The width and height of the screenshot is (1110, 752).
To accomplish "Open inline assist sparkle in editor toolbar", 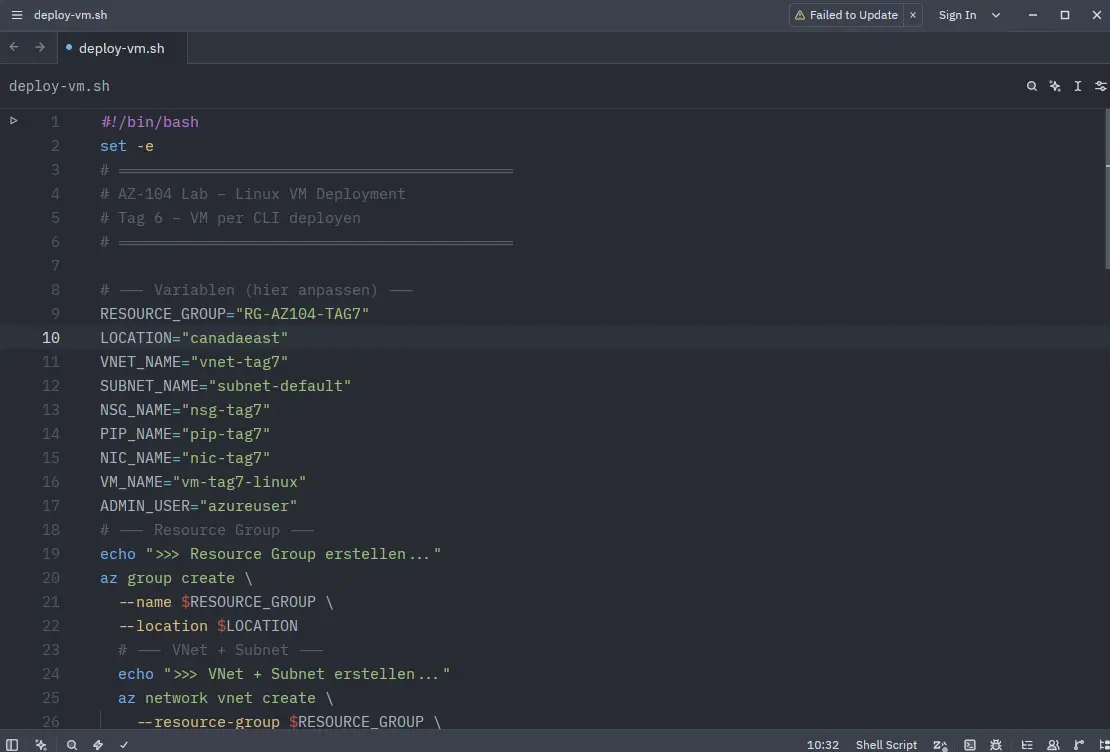I will coord(1055,86).
